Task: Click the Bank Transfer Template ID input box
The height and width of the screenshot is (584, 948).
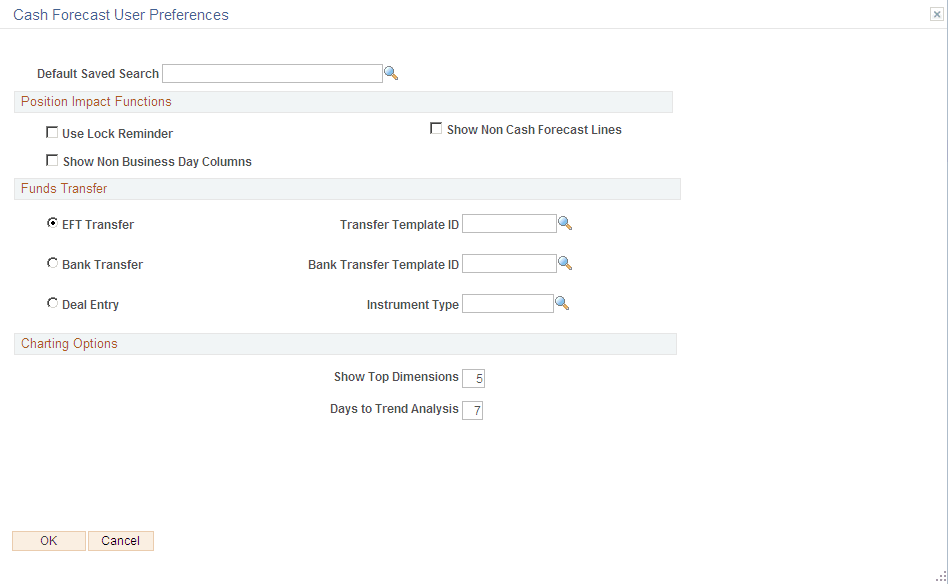Action: [x=509, y=263]
